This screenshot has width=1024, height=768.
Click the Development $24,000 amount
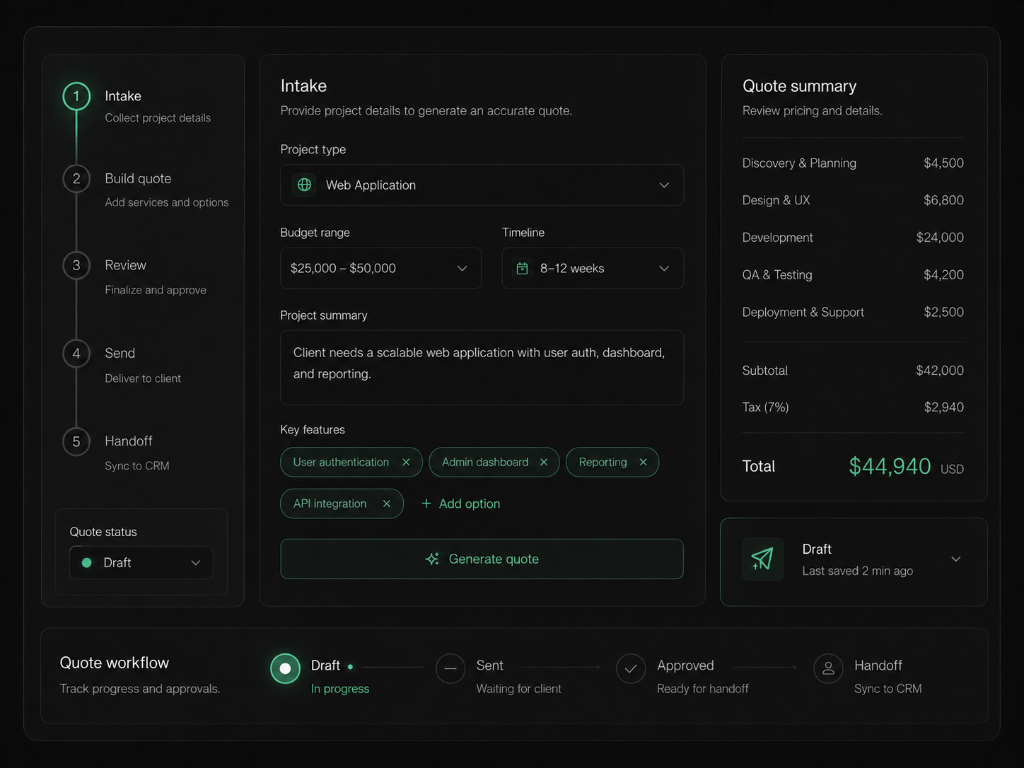[940, 238]
